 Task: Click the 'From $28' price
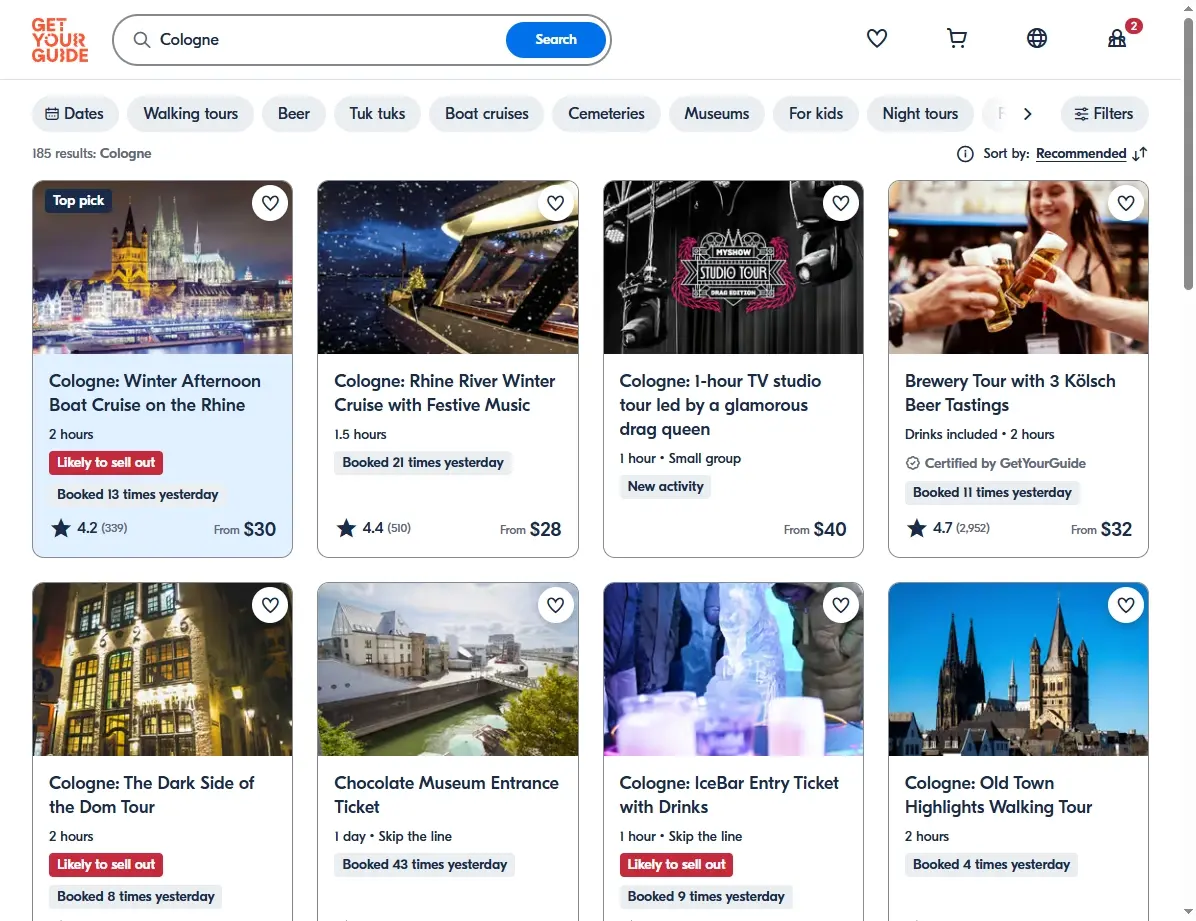pos(530,529)
